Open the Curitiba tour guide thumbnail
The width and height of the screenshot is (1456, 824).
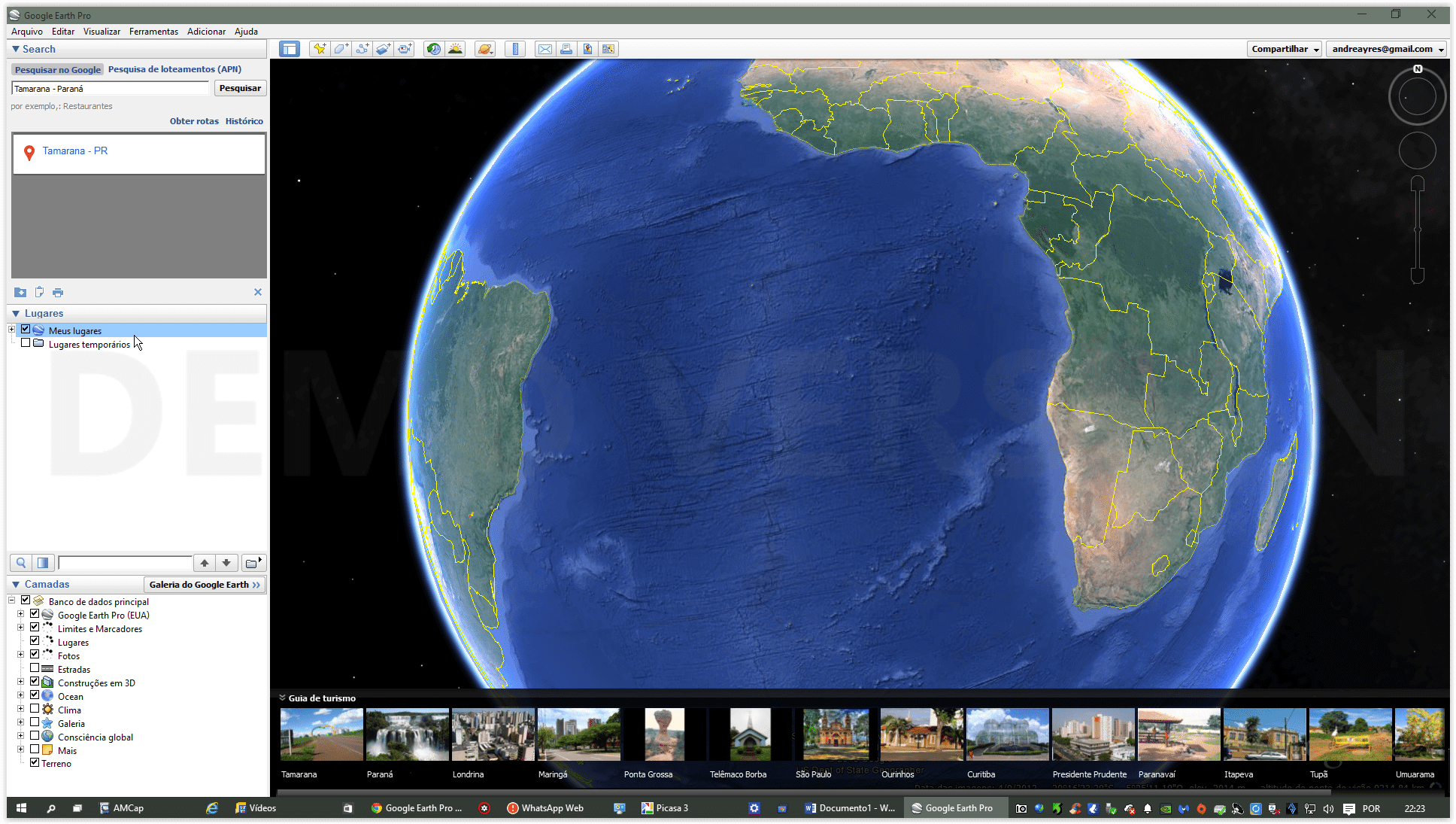[1007, 734]
